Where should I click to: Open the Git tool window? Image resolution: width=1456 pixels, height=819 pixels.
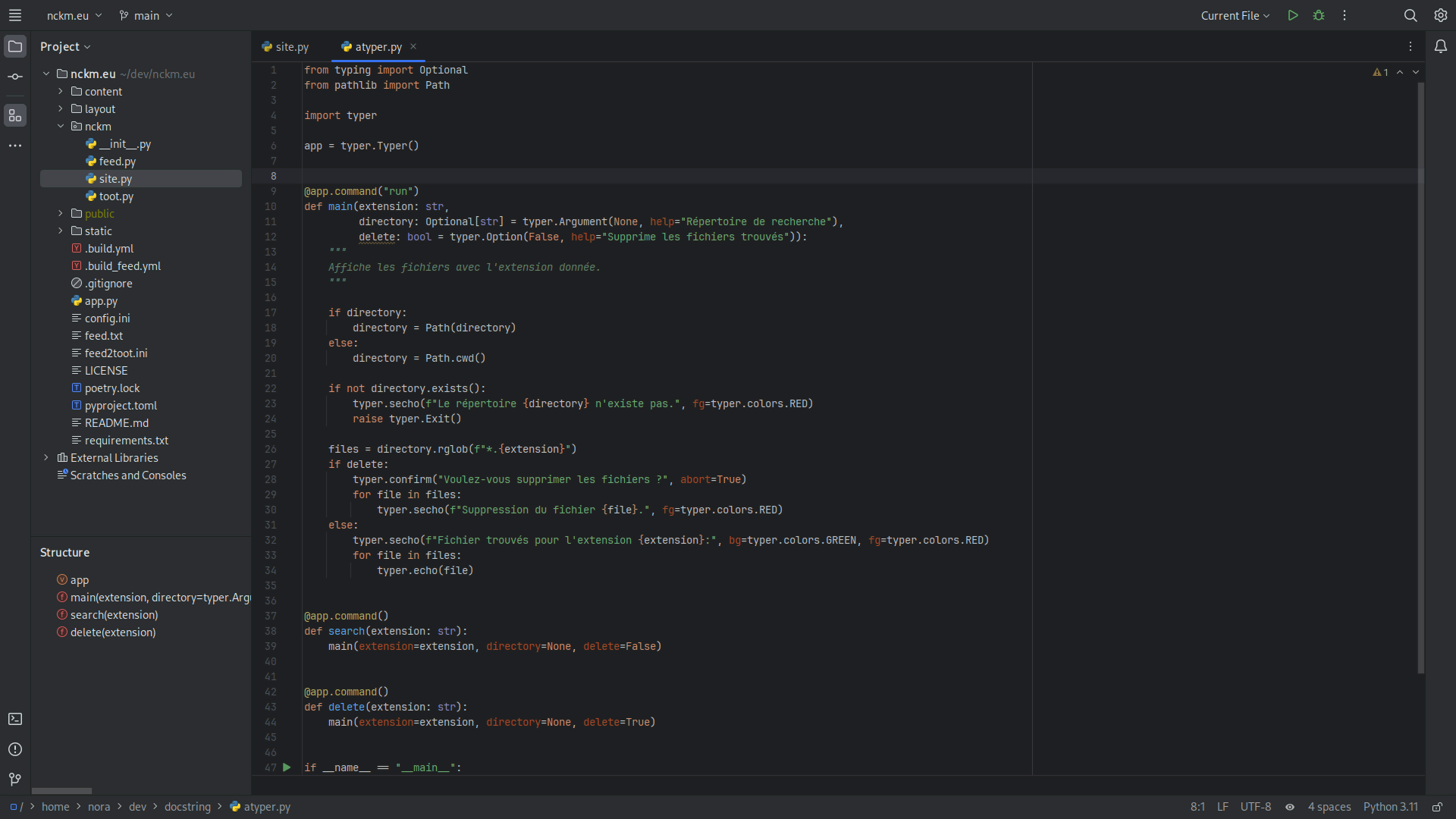coord(14,780)
